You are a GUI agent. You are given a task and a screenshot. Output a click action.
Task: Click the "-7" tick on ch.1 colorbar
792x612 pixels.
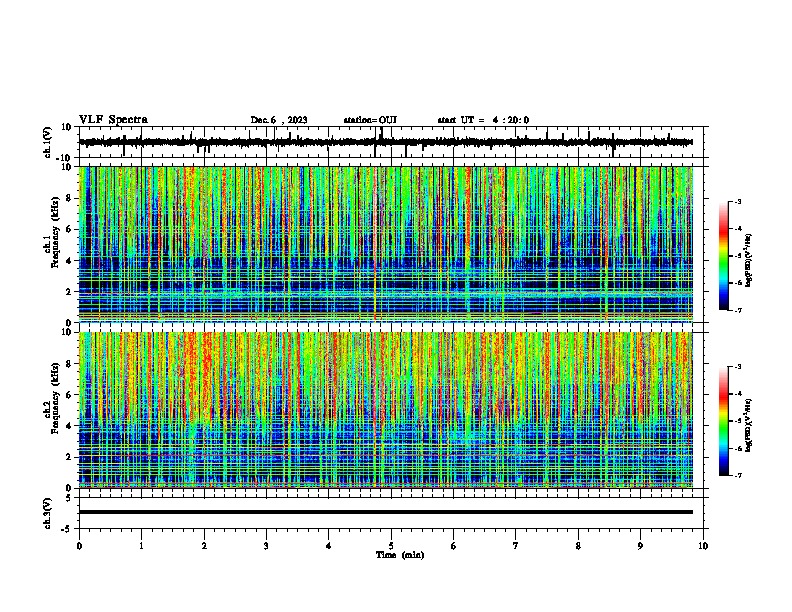click(738, 310)
